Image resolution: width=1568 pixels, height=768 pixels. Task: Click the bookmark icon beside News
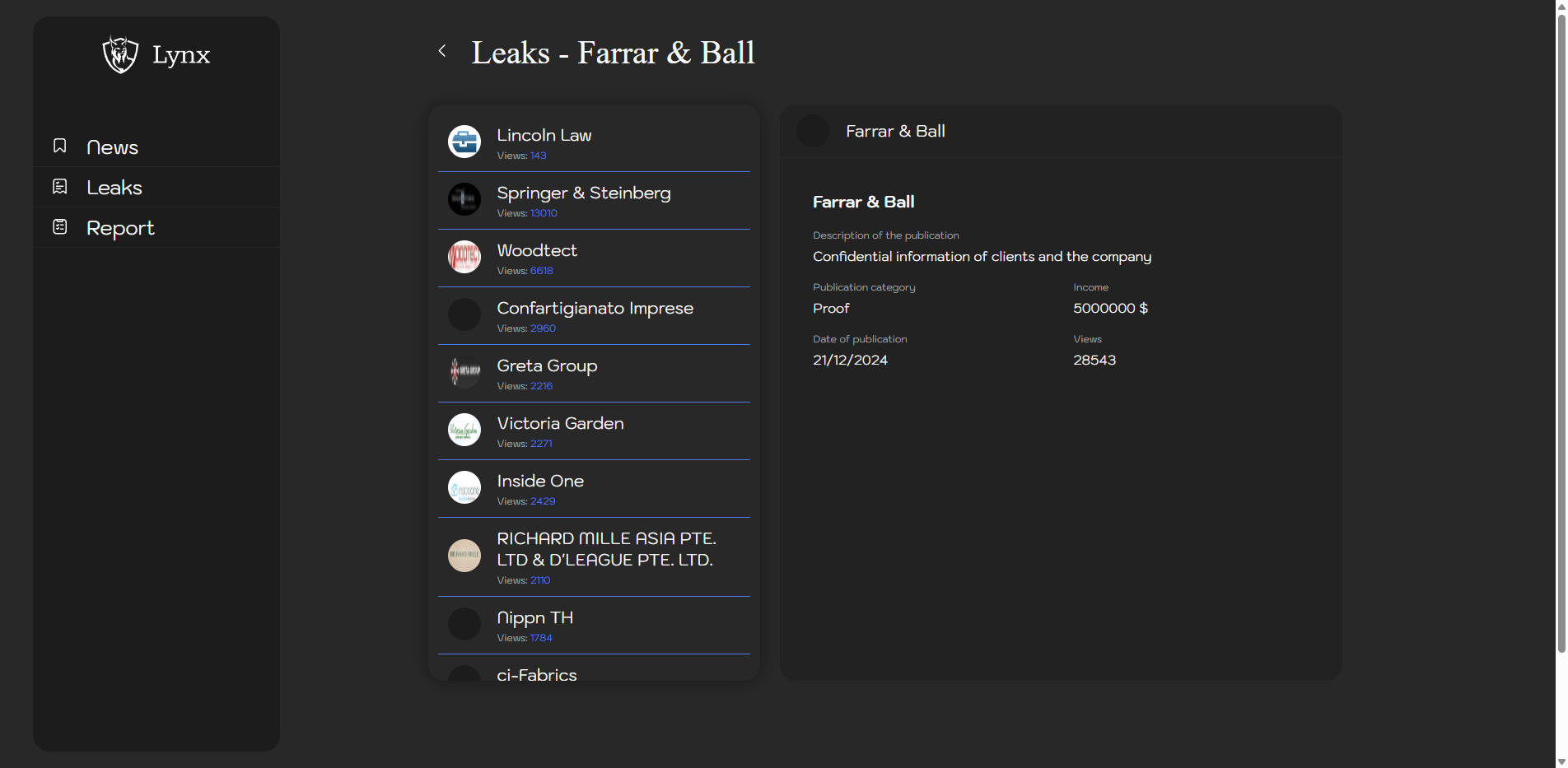click(60, 146)
